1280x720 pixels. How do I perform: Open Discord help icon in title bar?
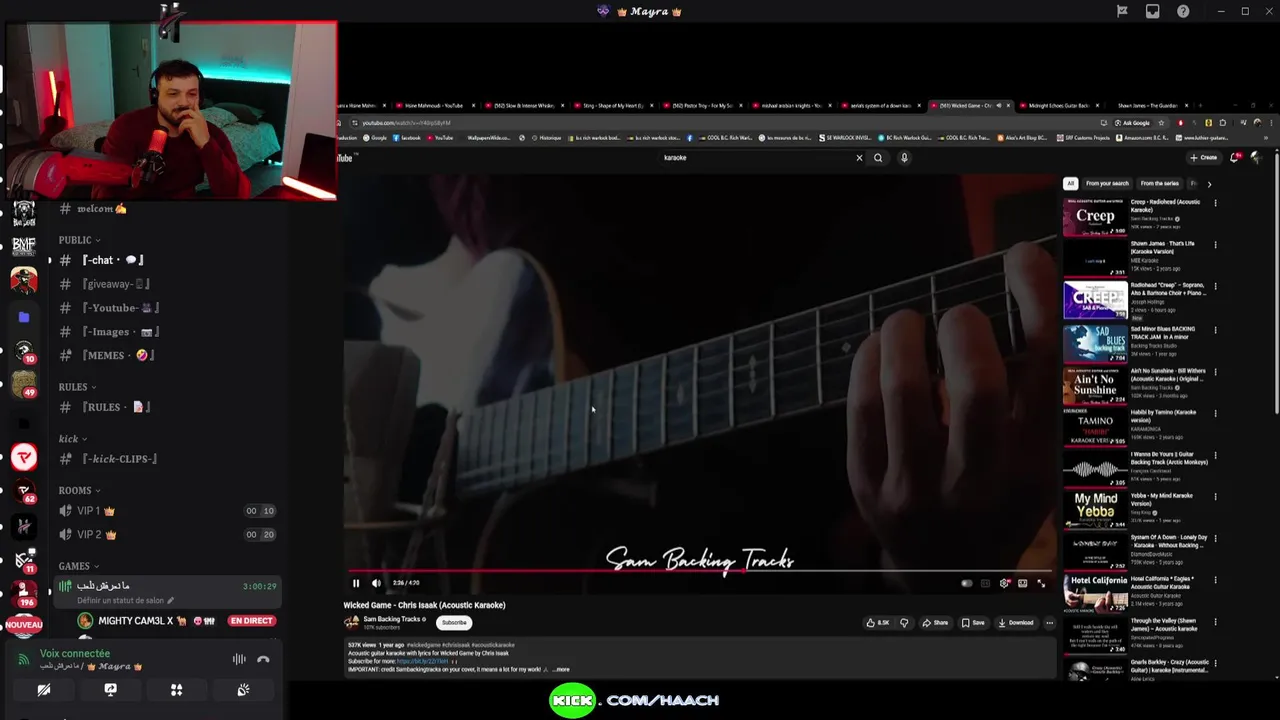pyautogui.click(x=1184, y=11)
